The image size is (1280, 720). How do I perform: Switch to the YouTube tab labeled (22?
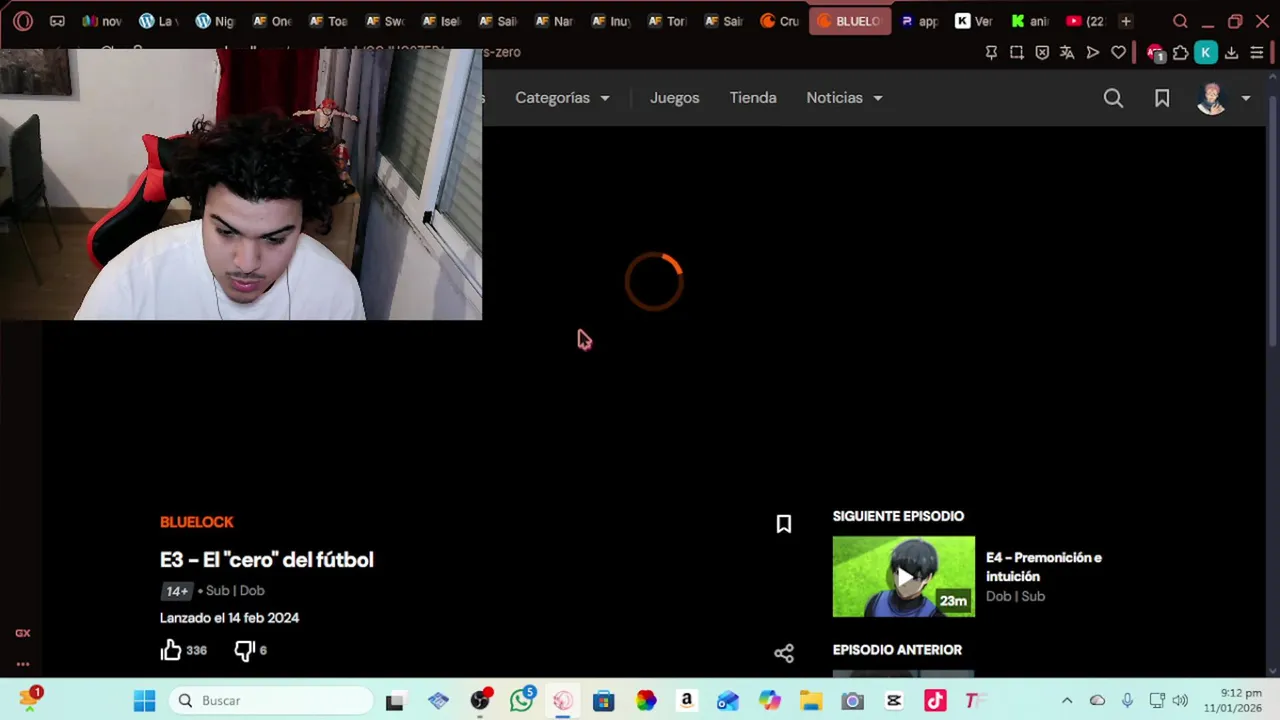click(1085, 21)
